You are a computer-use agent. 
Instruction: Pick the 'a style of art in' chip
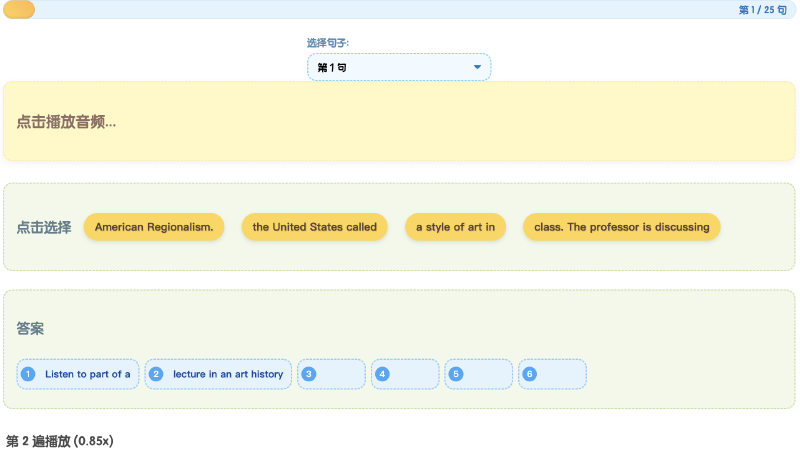tap(455, 227)
